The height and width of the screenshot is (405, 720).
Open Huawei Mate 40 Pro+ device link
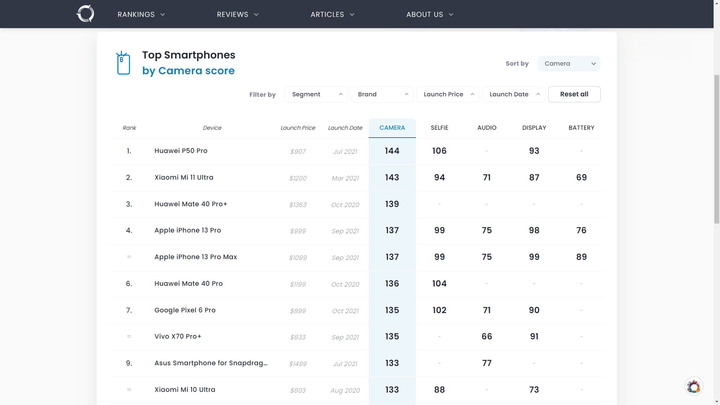tap(191, 204)
